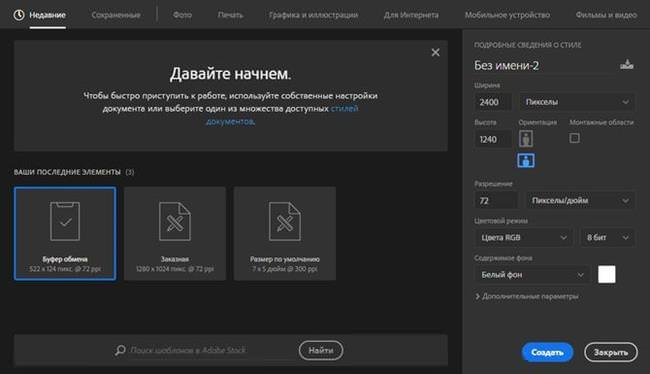Save the document preset icon
The height and width of the screenshot is (374, 650).
point(626,65)
